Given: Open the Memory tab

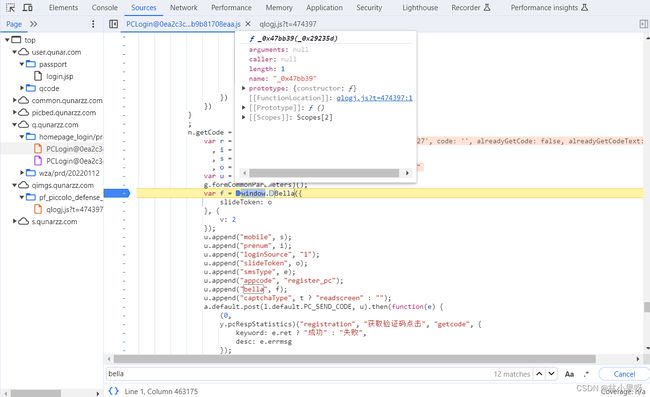Looking at the screenshot, I should click(279, 7).
